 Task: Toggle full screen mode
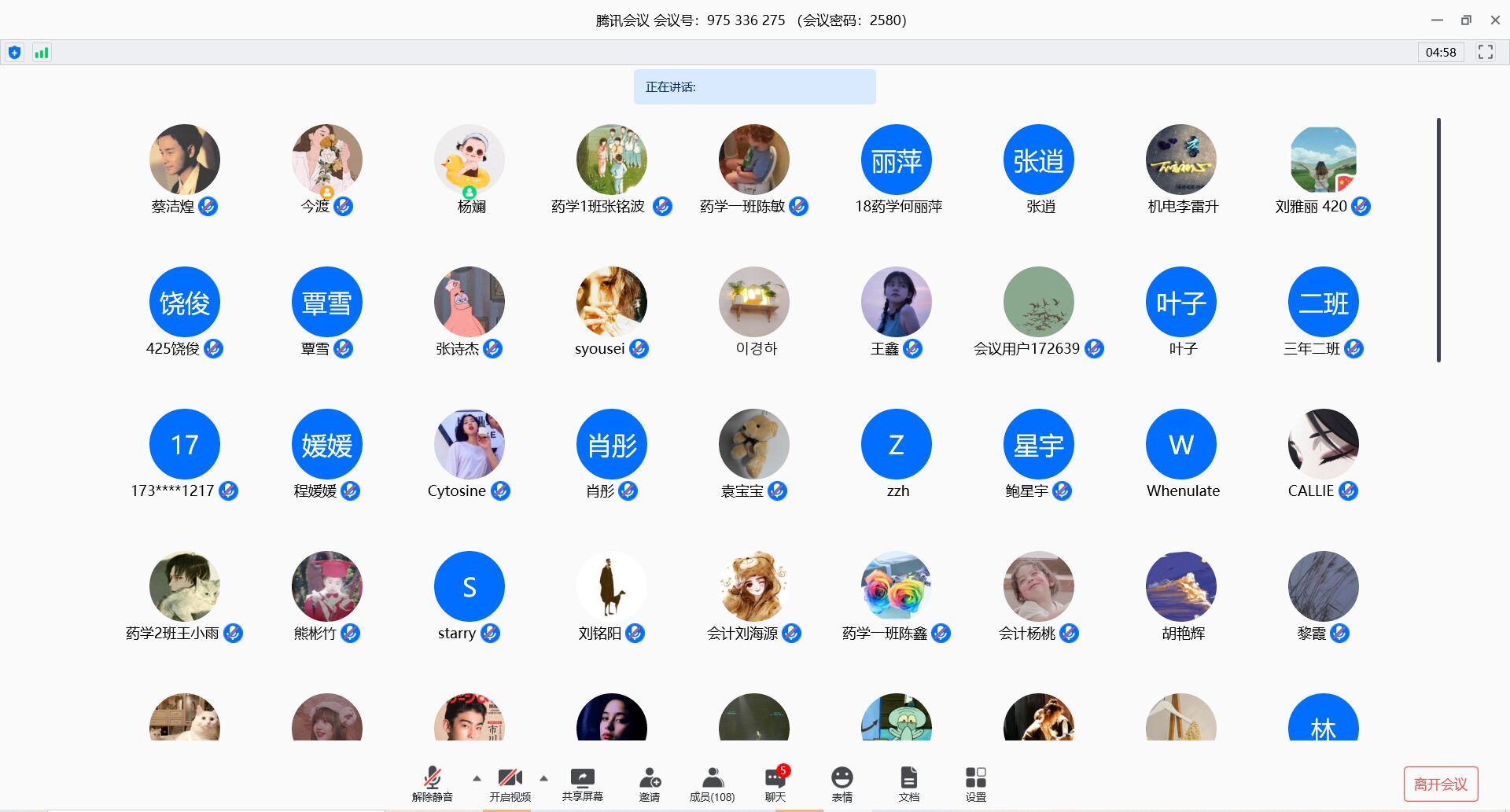pyautogui.click(x=1485, y=52)
